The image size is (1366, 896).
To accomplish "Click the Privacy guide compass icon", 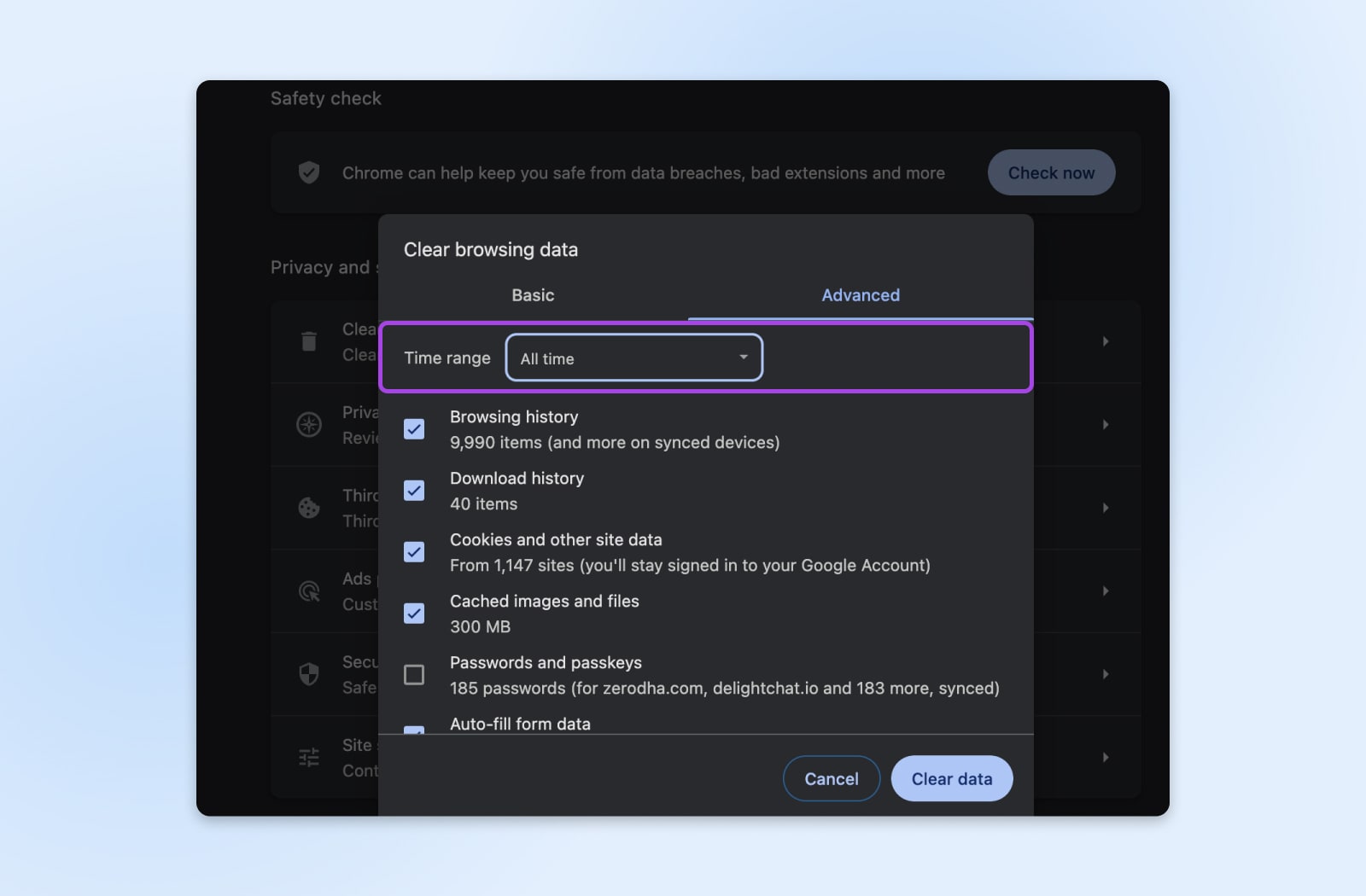I will pos(309,424).
